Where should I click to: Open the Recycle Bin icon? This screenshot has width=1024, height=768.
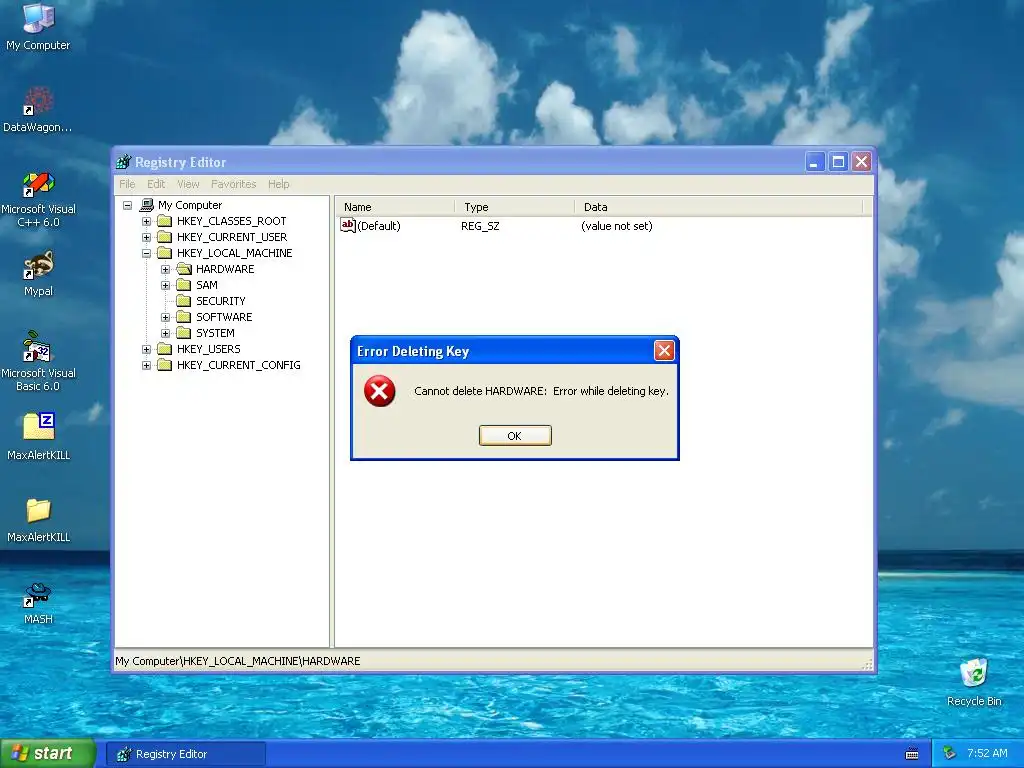coord(974,682)
